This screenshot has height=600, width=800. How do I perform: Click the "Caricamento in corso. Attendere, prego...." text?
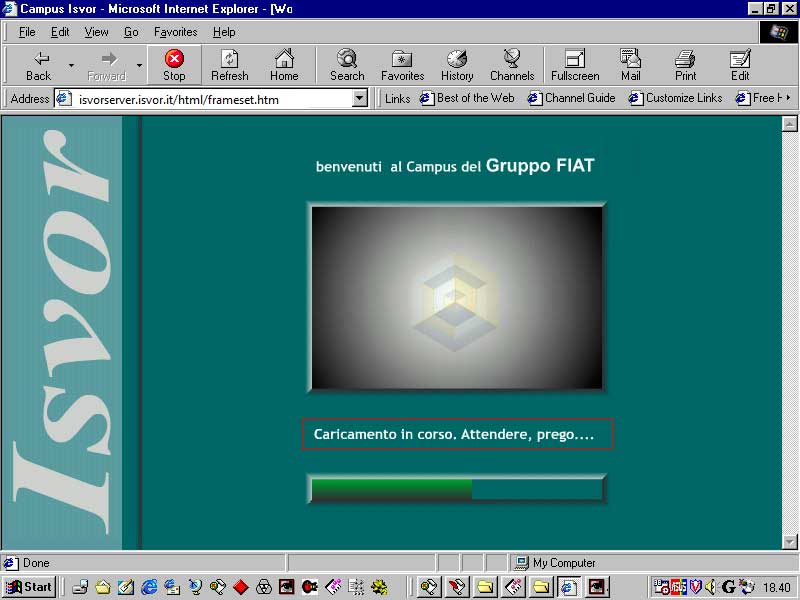click(x=454, y=434)
